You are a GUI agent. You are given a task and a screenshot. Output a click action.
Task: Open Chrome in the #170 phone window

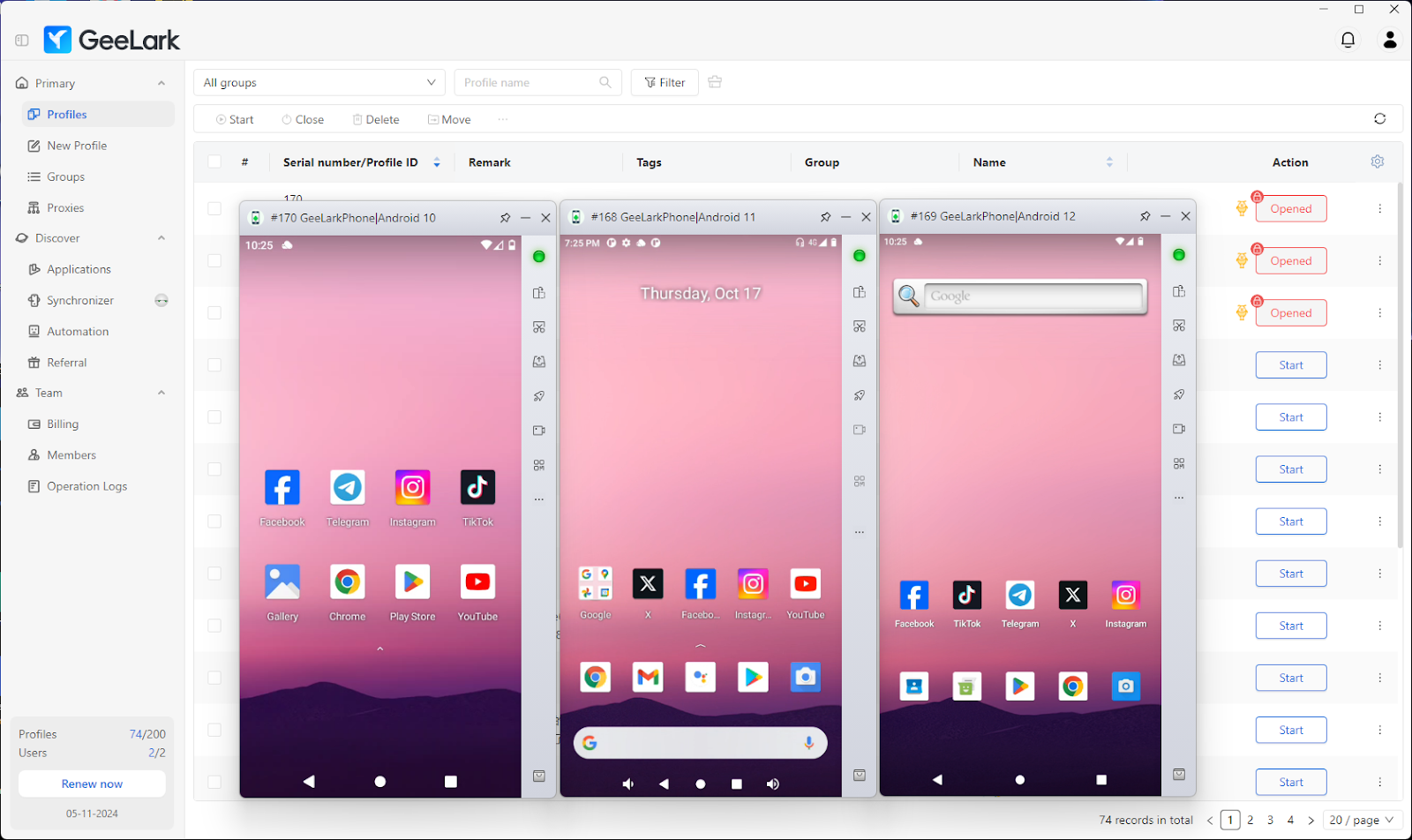click(348, 582)
